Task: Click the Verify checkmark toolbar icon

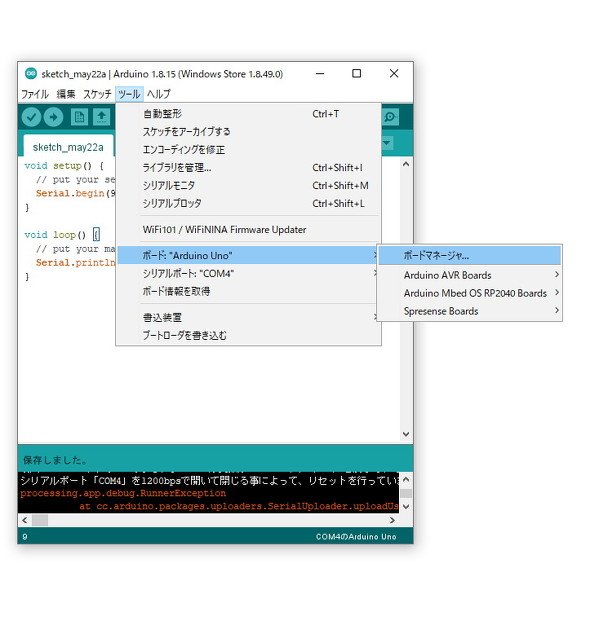Action: click(x=31, y=117)
